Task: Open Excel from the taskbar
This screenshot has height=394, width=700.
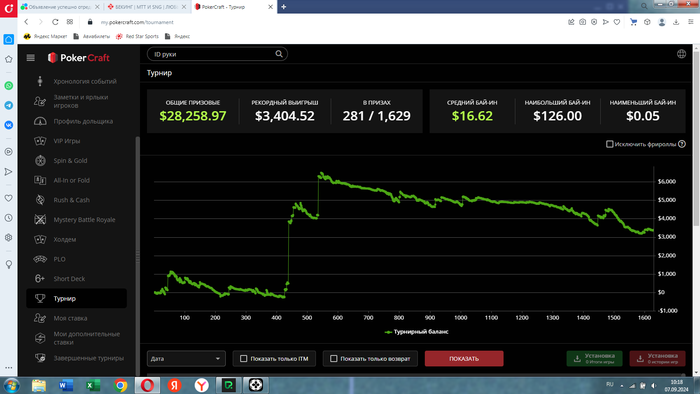Action: click(93, 385)
